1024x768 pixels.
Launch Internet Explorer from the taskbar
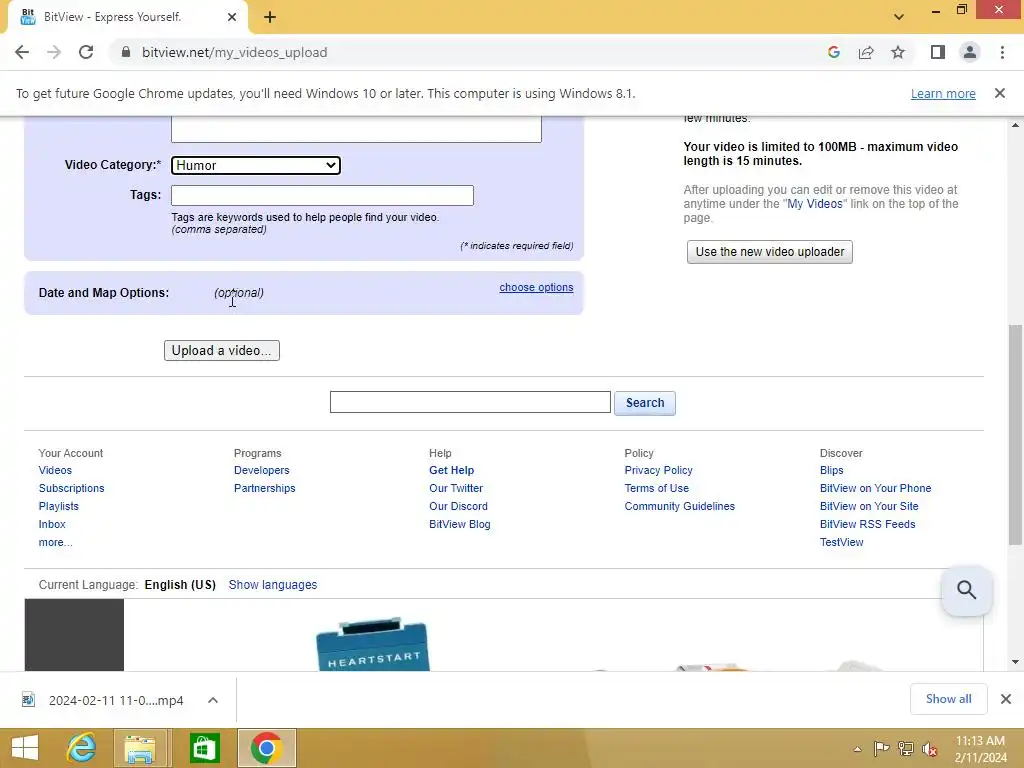[x=82, y=748]
